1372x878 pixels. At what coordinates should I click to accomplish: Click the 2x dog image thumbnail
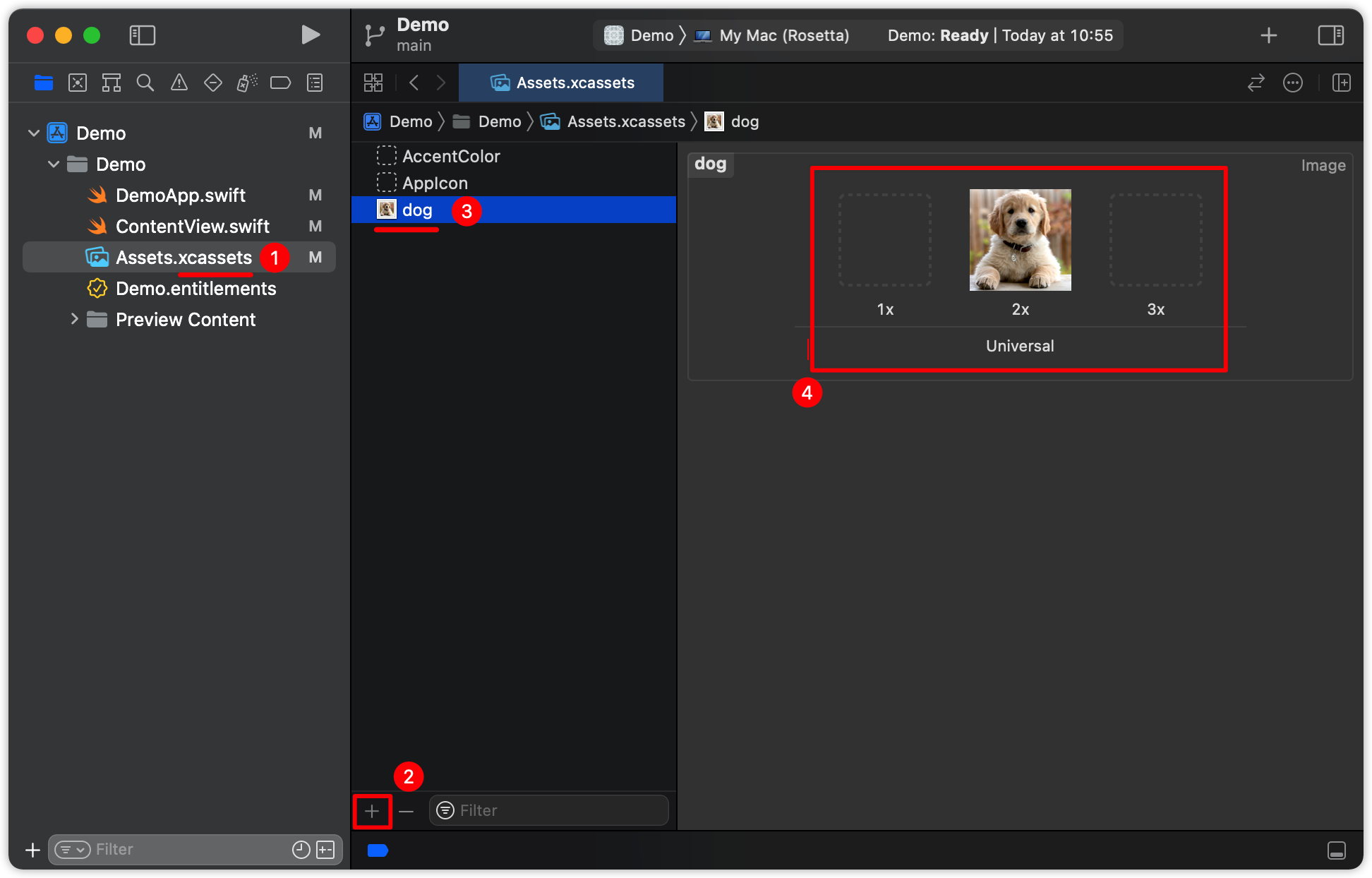tap(1020, 240)
